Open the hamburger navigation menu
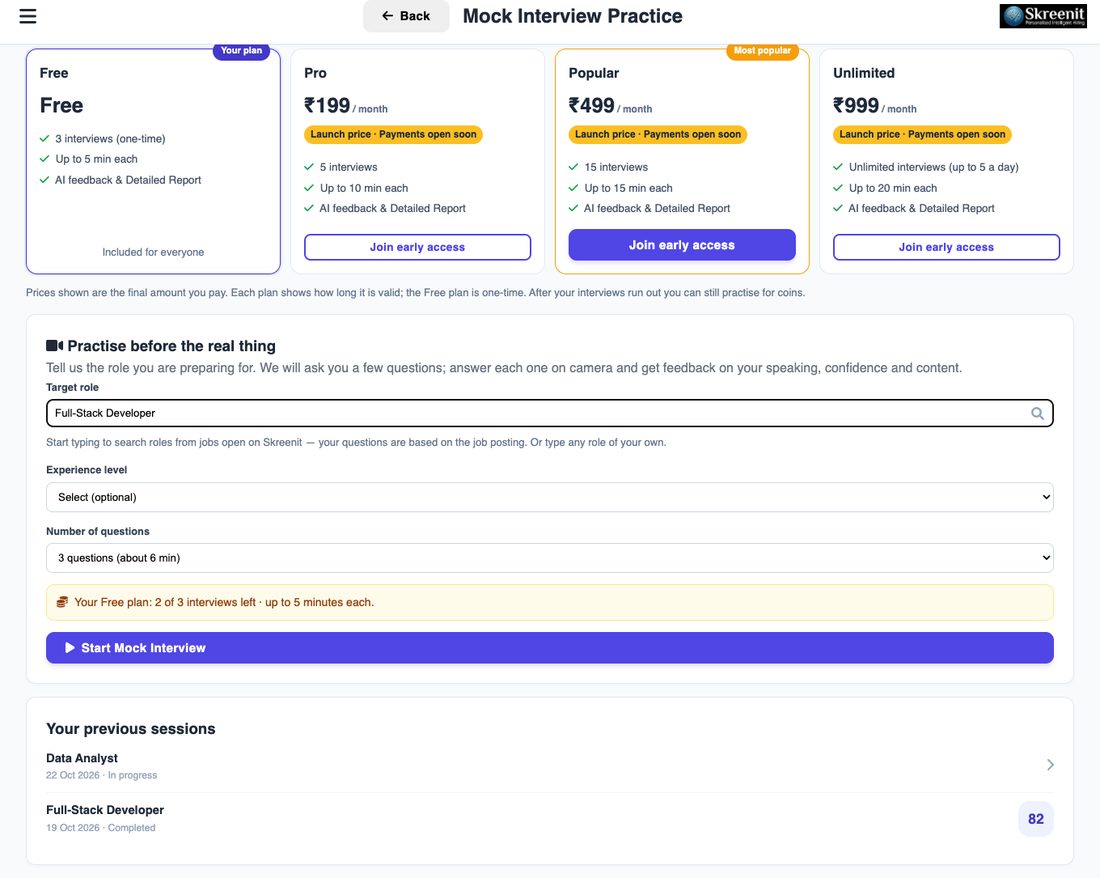1100x878 pixels. click(x=27, y=16)
